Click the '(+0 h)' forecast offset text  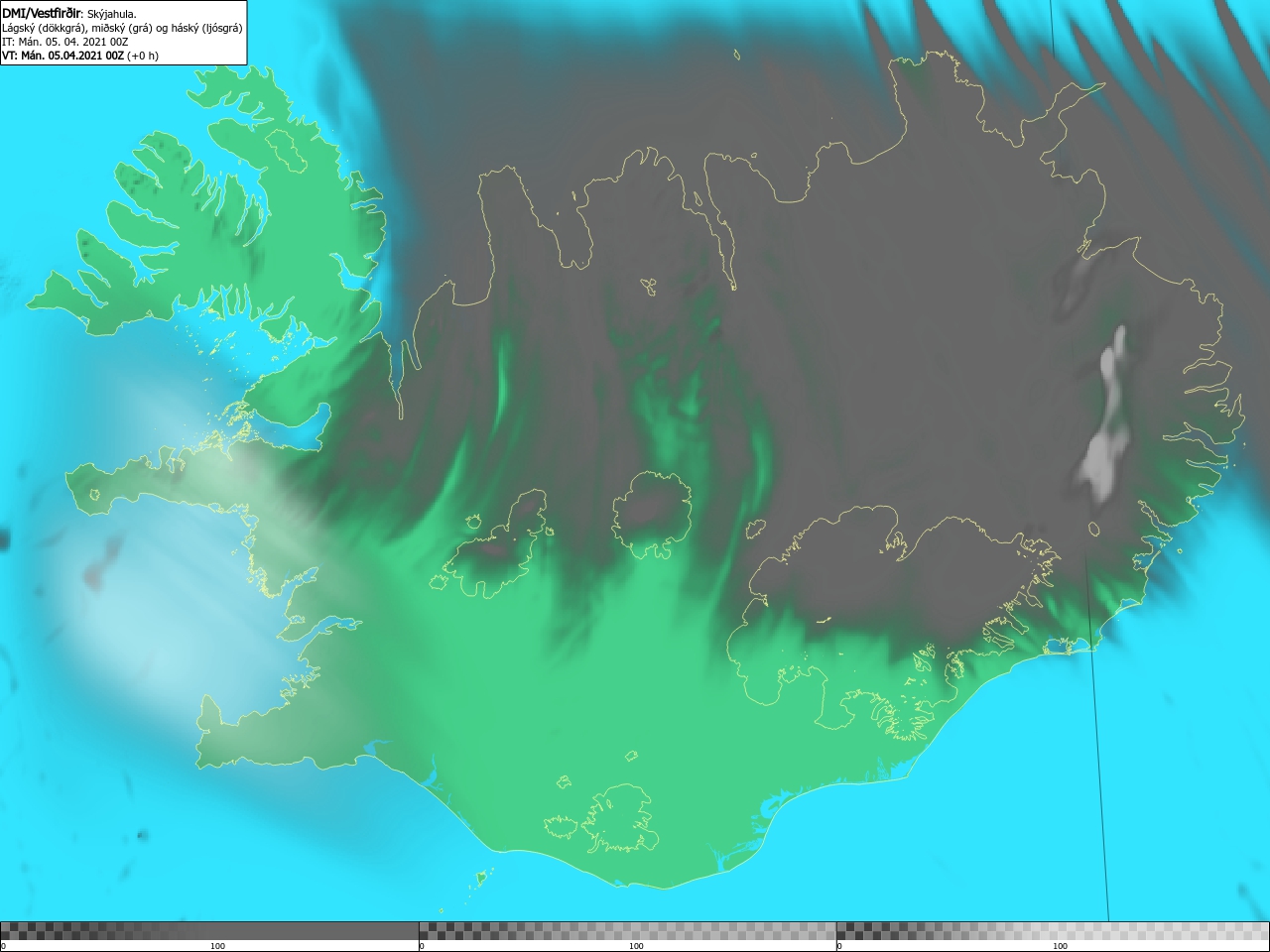click(x=143, y=56)
